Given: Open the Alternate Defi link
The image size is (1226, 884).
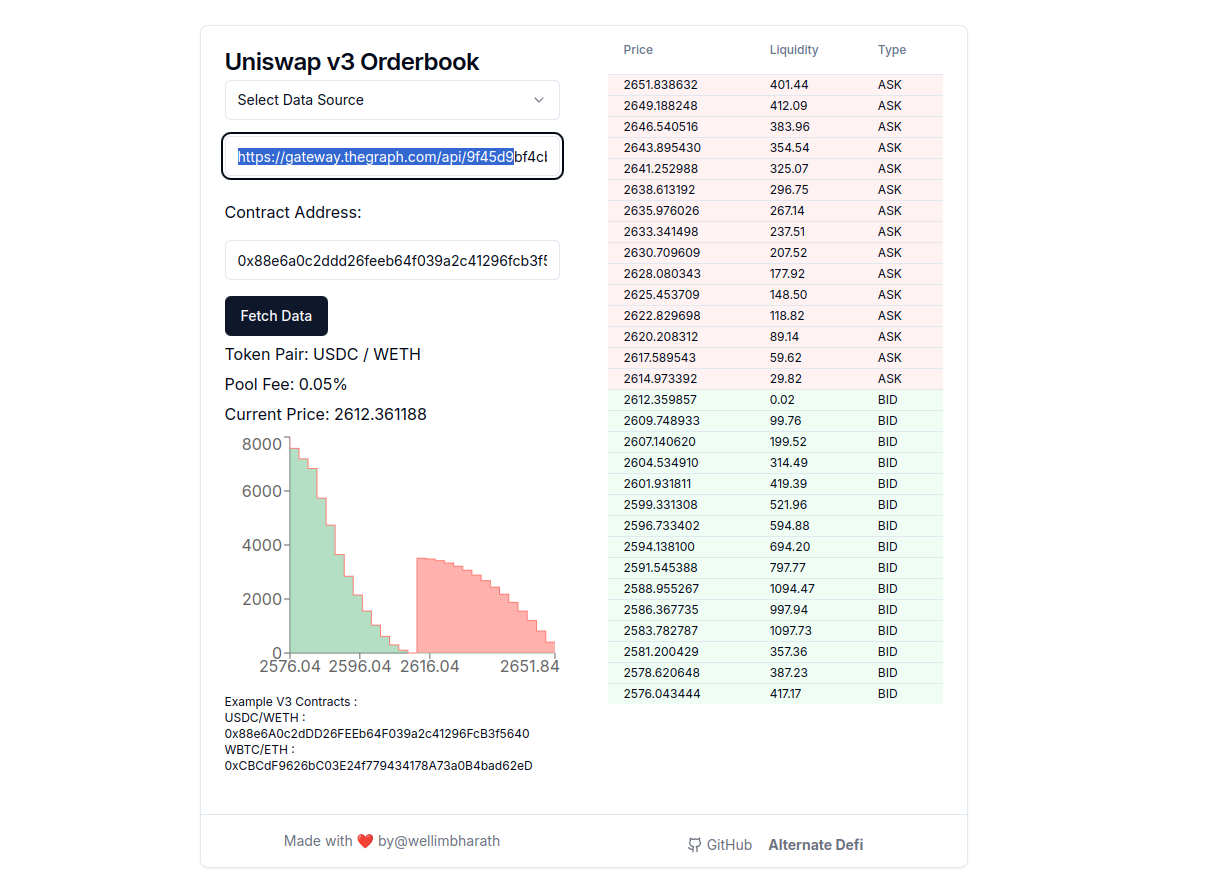Looking at the screenshot, I should (816, 845).
